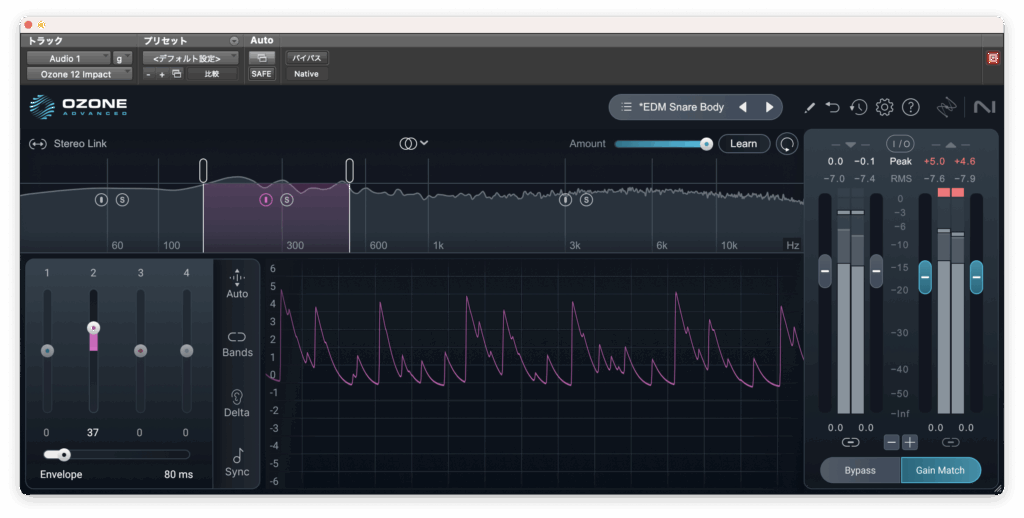The height and width of the screenshot is (518, 1024).
Task: Expand the channel mode overlapping-circles dropdown
Action: point(414,143)
